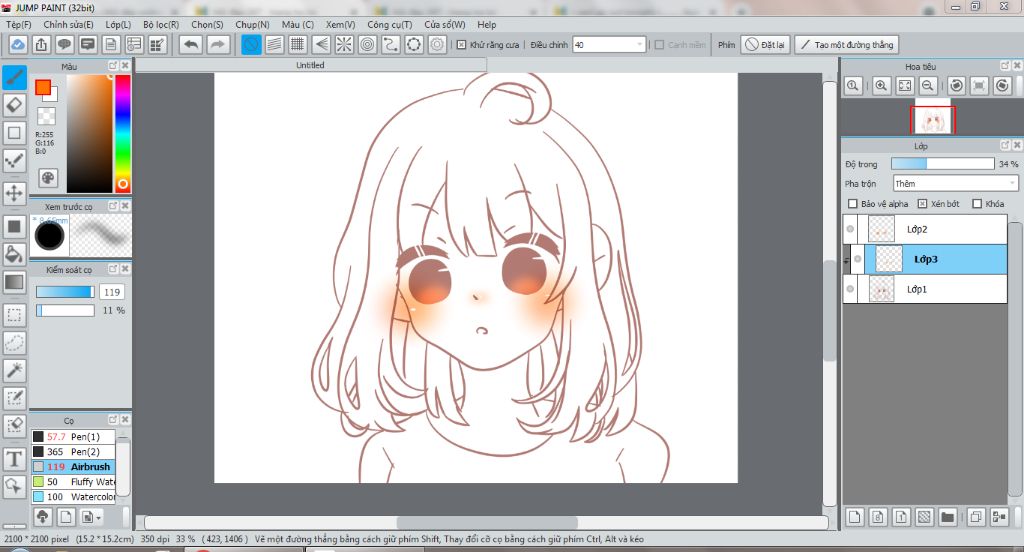Select the Pen(1) brush
Screen dimensions: 1024x552
(74, 436)
